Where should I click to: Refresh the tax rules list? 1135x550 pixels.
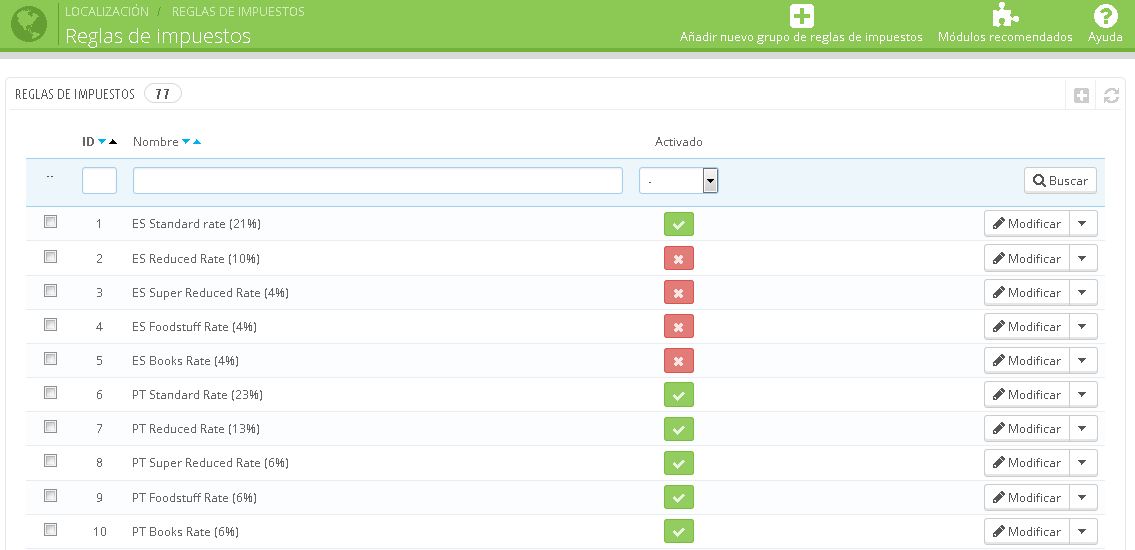click(1112, 96)
